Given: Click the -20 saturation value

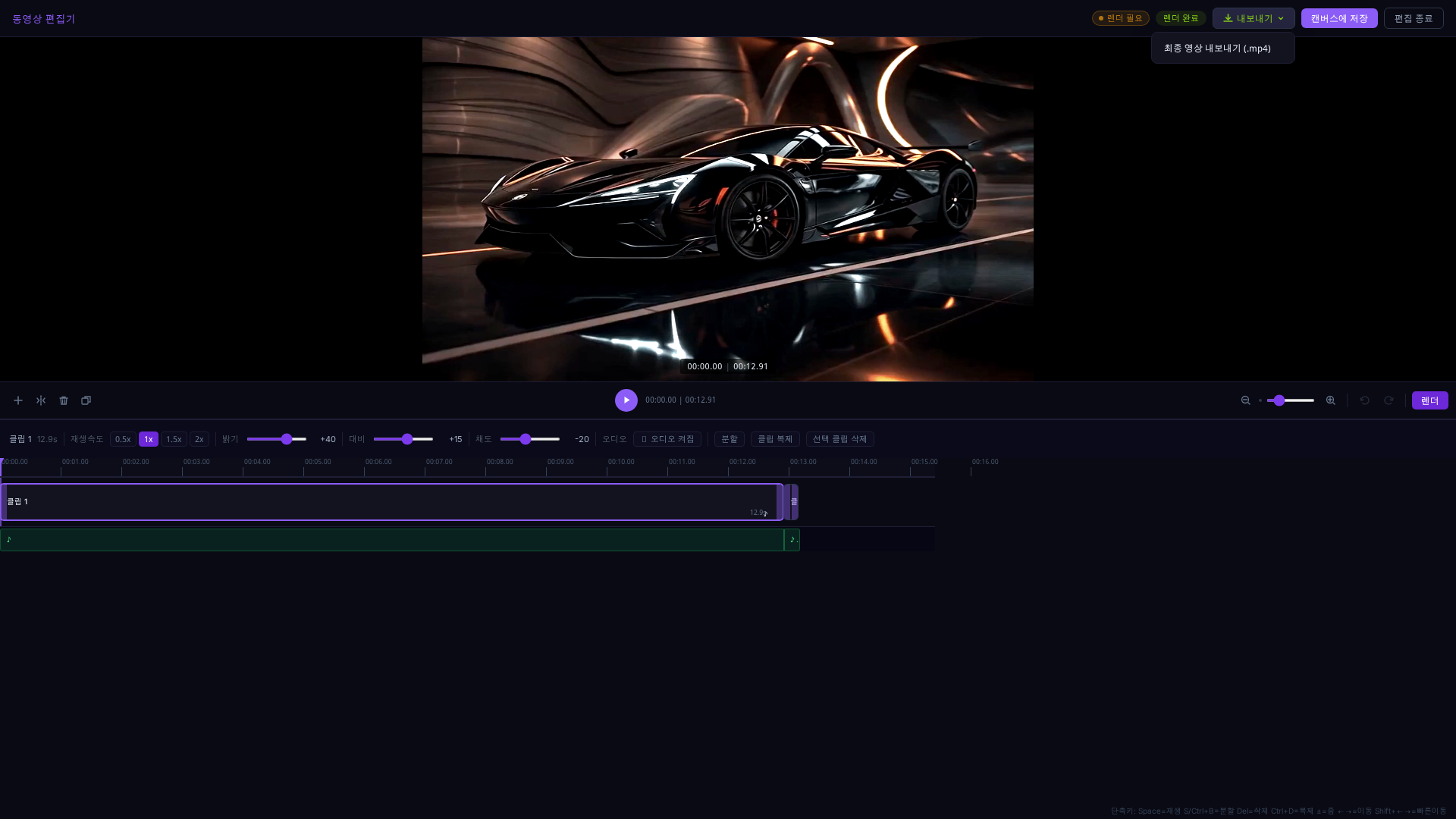Looking at the screenshot, I should (582, 439).
